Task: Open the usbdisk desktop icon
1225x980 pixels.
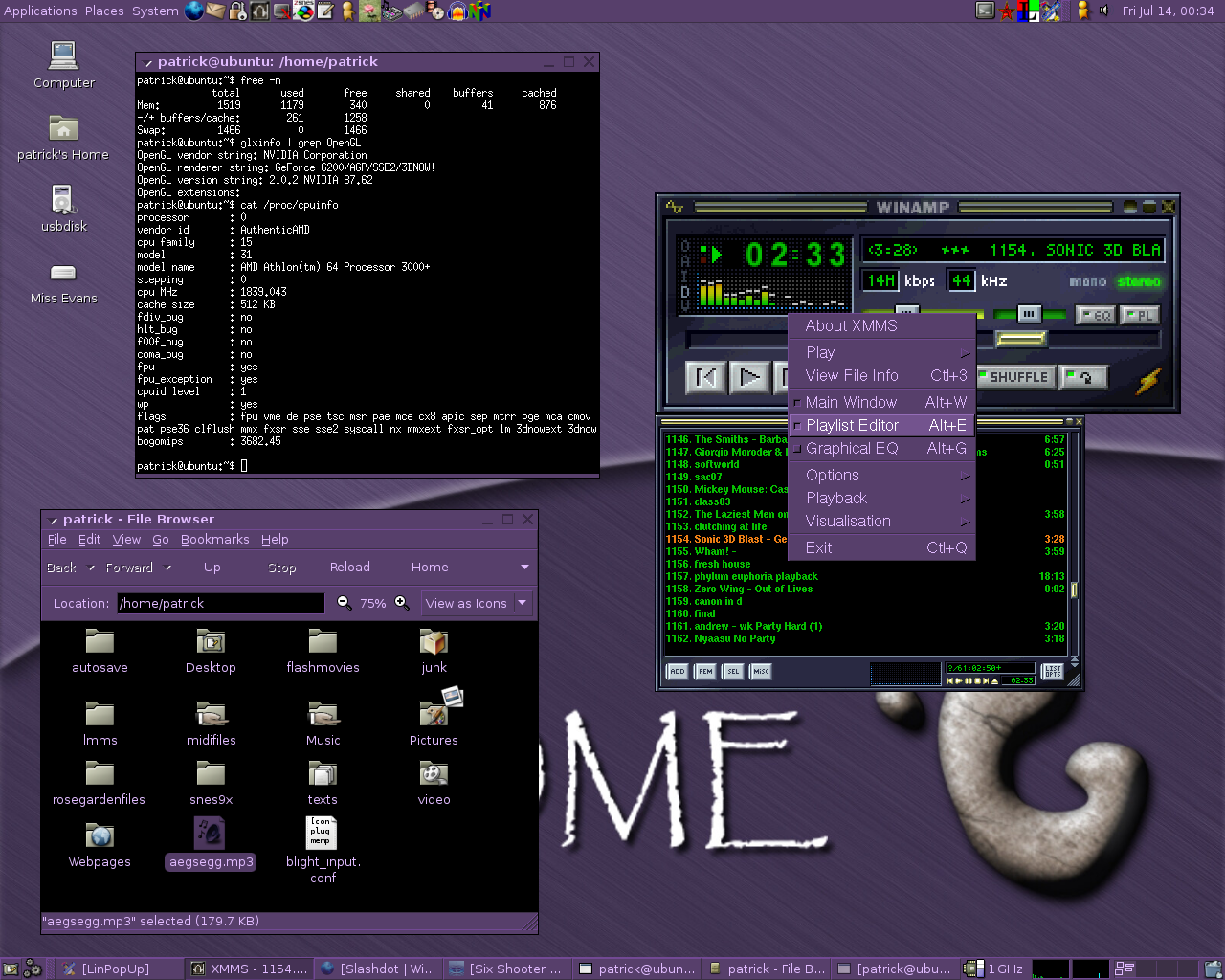Action: pyautogui.click(x=63, y=209)
